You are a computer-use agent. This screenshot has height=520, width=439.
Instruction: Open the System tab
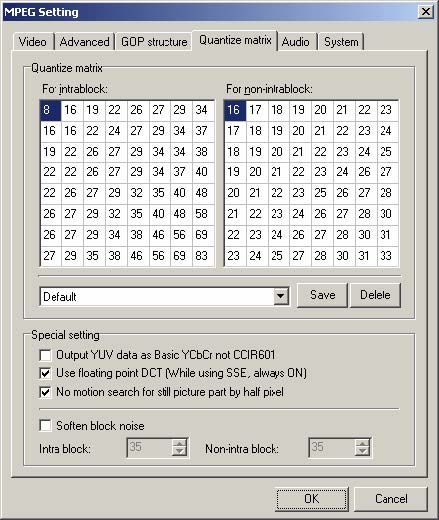(341, 42)
